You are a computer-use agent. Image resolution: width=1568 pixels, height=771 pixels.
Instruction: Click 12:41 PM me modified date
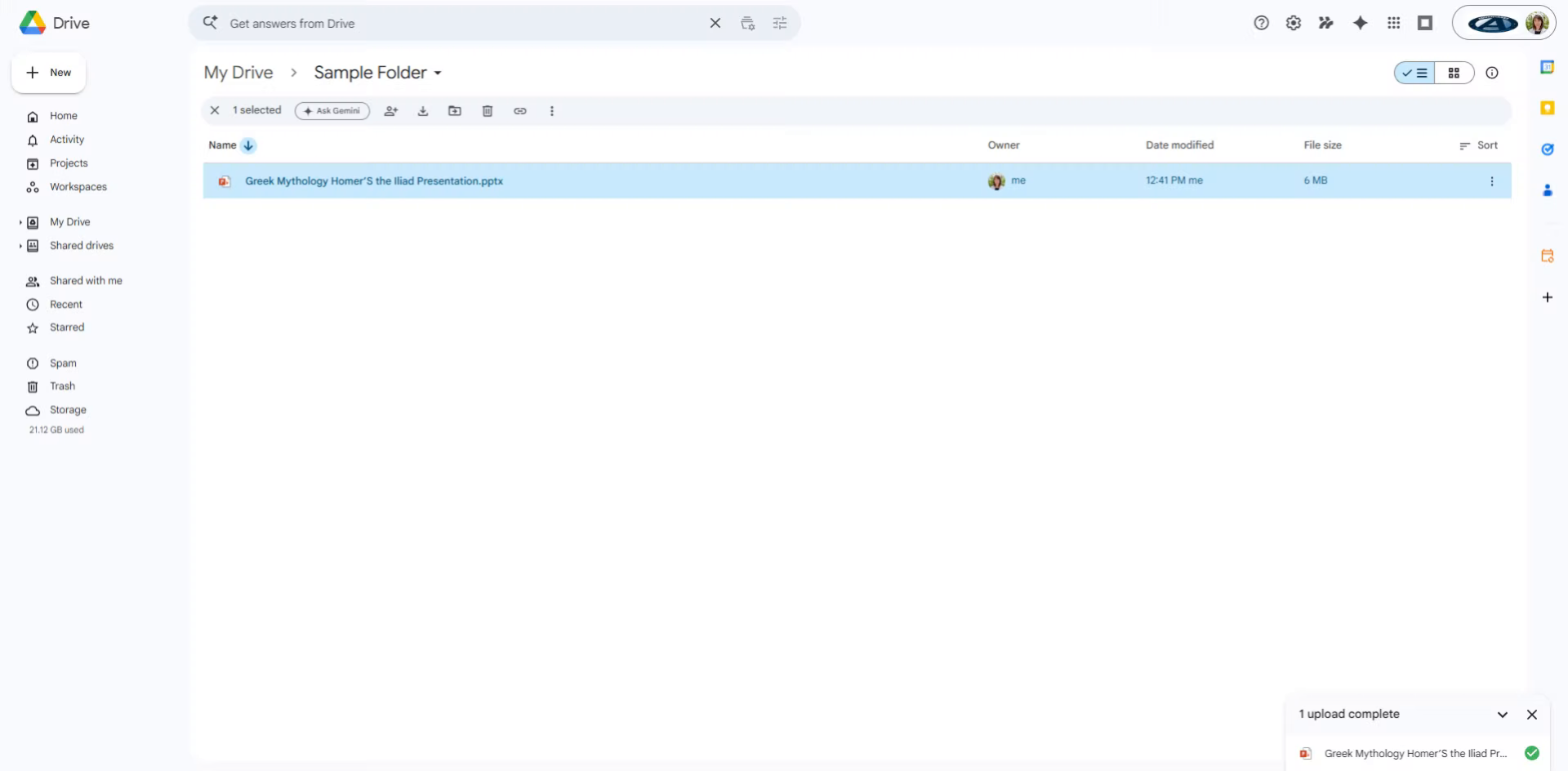[x=1174, y=180]
